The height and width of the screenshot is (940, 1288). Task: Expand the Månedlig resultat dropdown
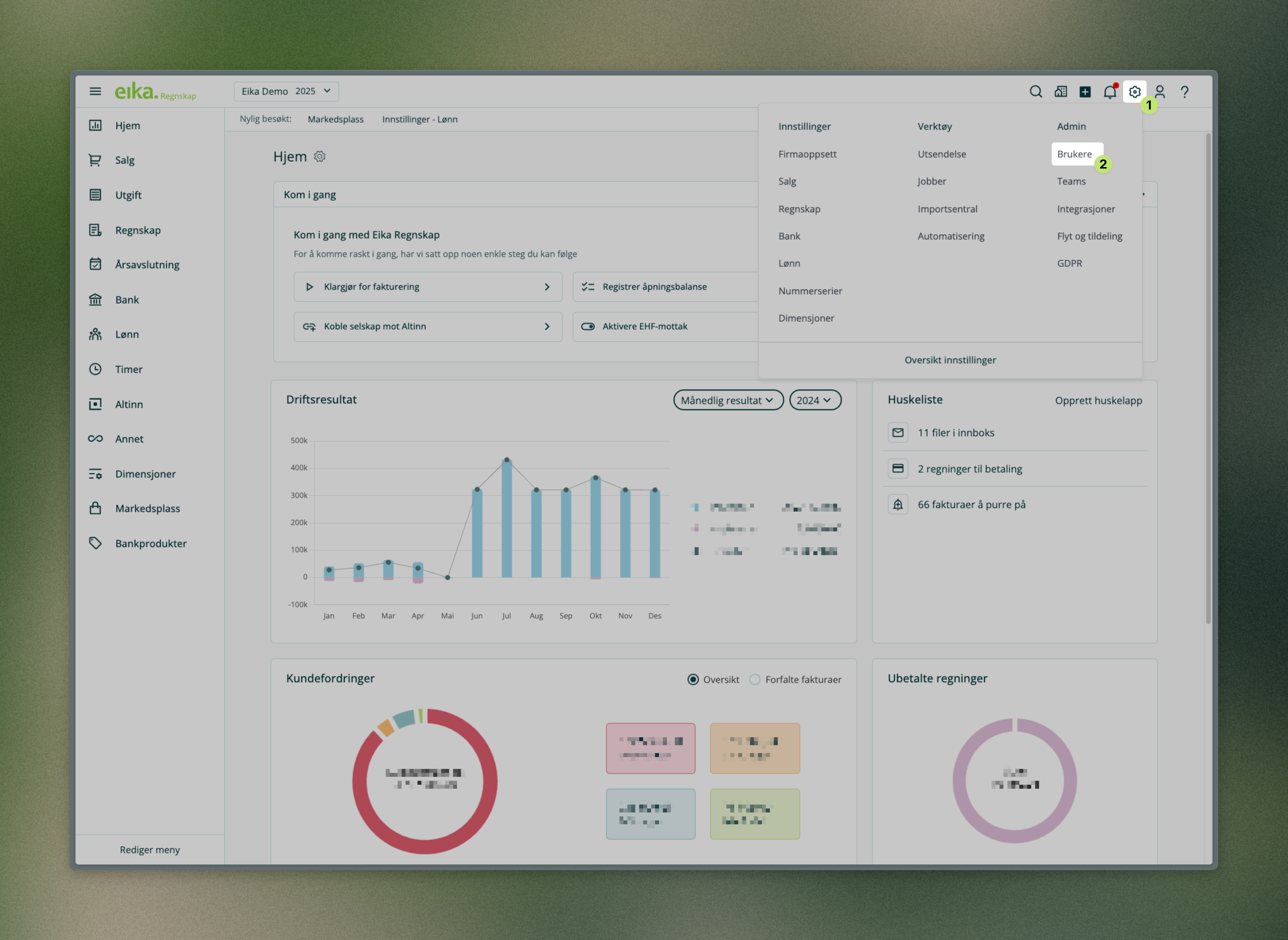pos(727,400)
